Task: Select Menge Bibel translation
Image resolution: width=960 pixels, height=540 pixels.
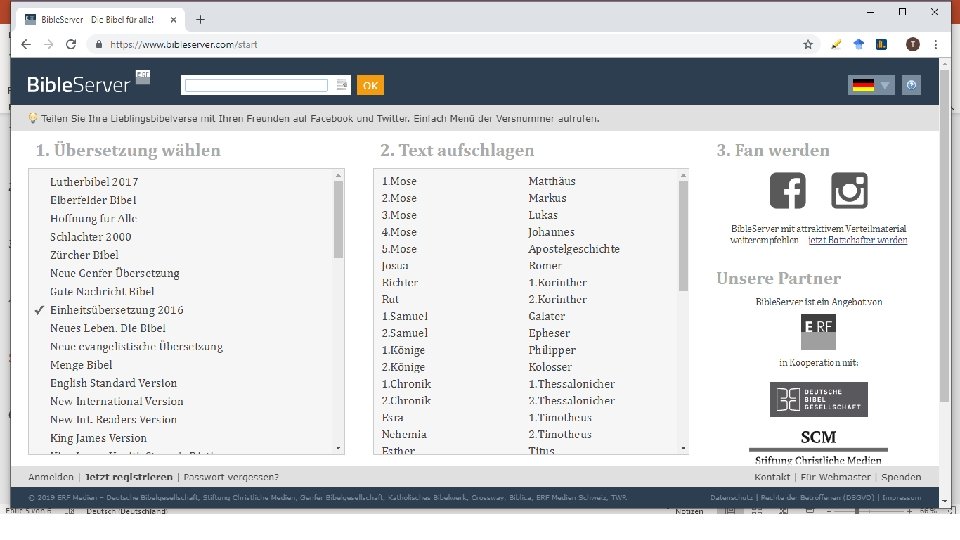Action: coord(81,365)
